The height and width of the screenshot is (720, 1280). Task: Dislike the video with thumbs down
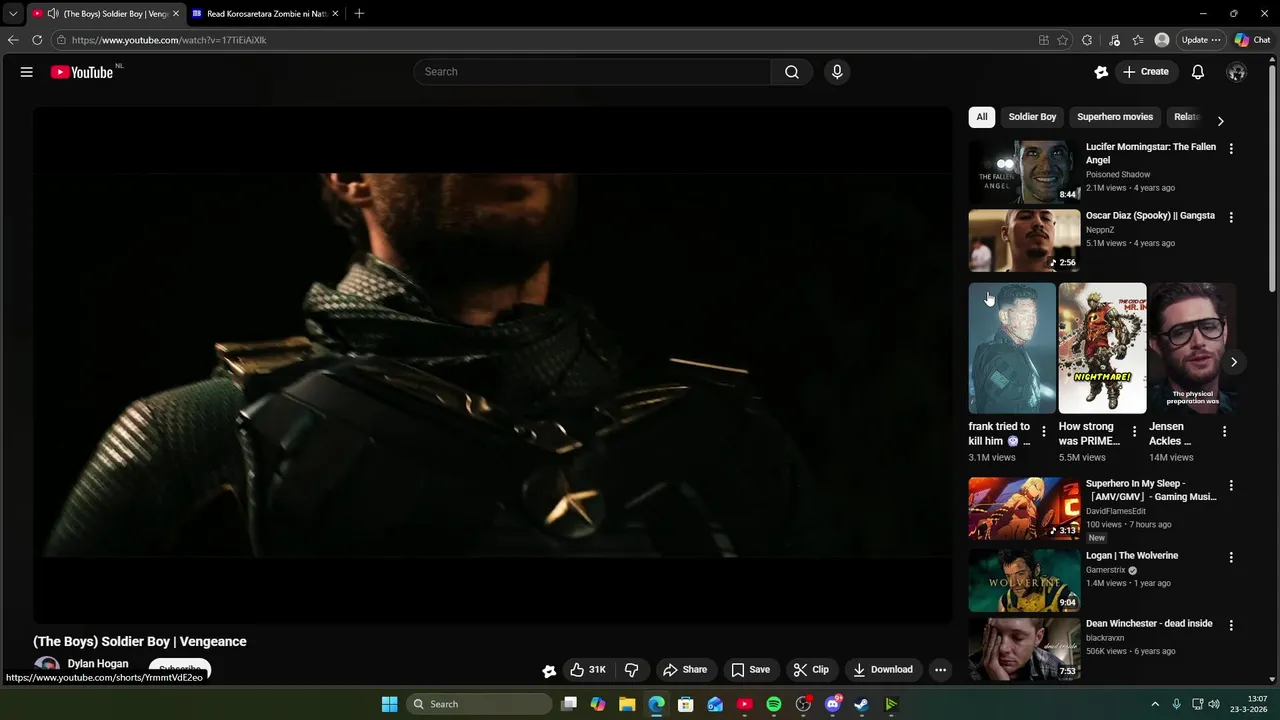(632, 670)
